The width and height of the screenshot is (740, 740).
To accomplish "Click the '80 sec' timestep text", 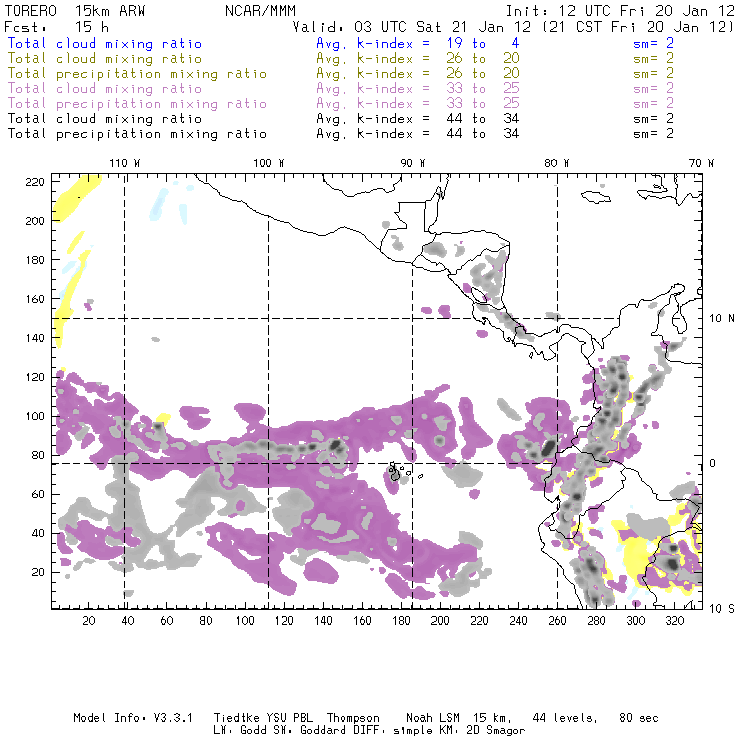I will pyautogui.click(x=639, y=718).
